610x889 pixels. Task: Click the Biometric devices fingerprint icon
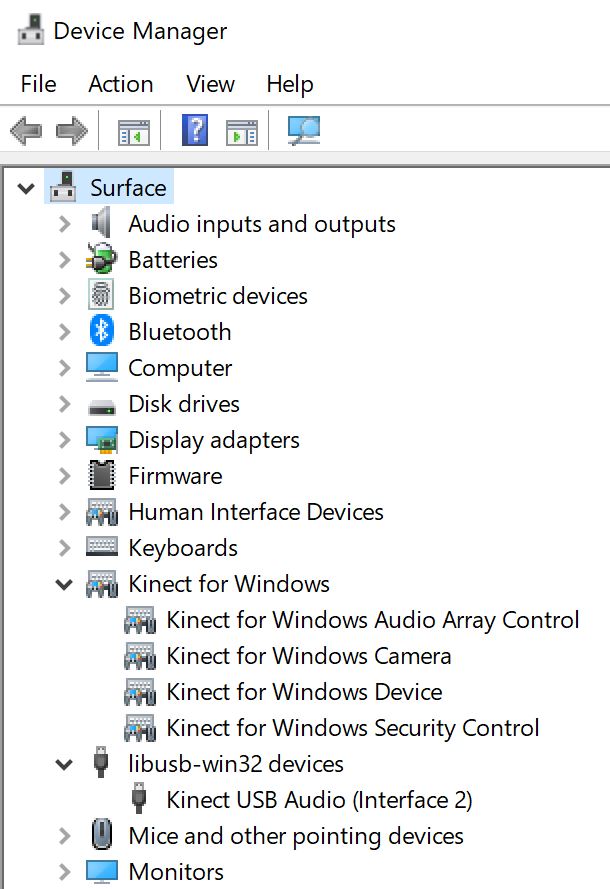[102, 296]
